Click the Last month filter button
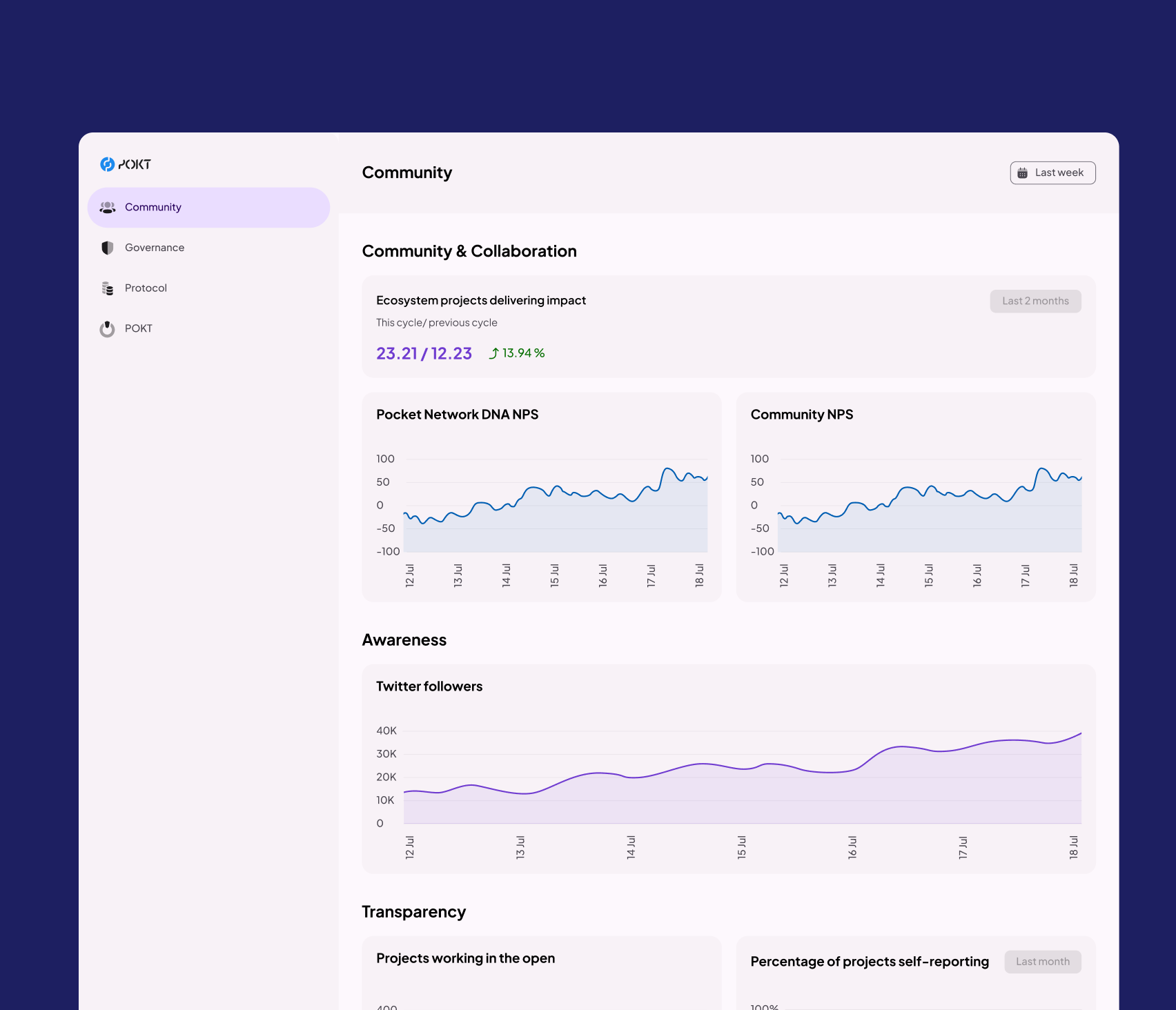Image resolution: width=1176 pixels, height=1010 pixels. click(x=1043, y=962)
